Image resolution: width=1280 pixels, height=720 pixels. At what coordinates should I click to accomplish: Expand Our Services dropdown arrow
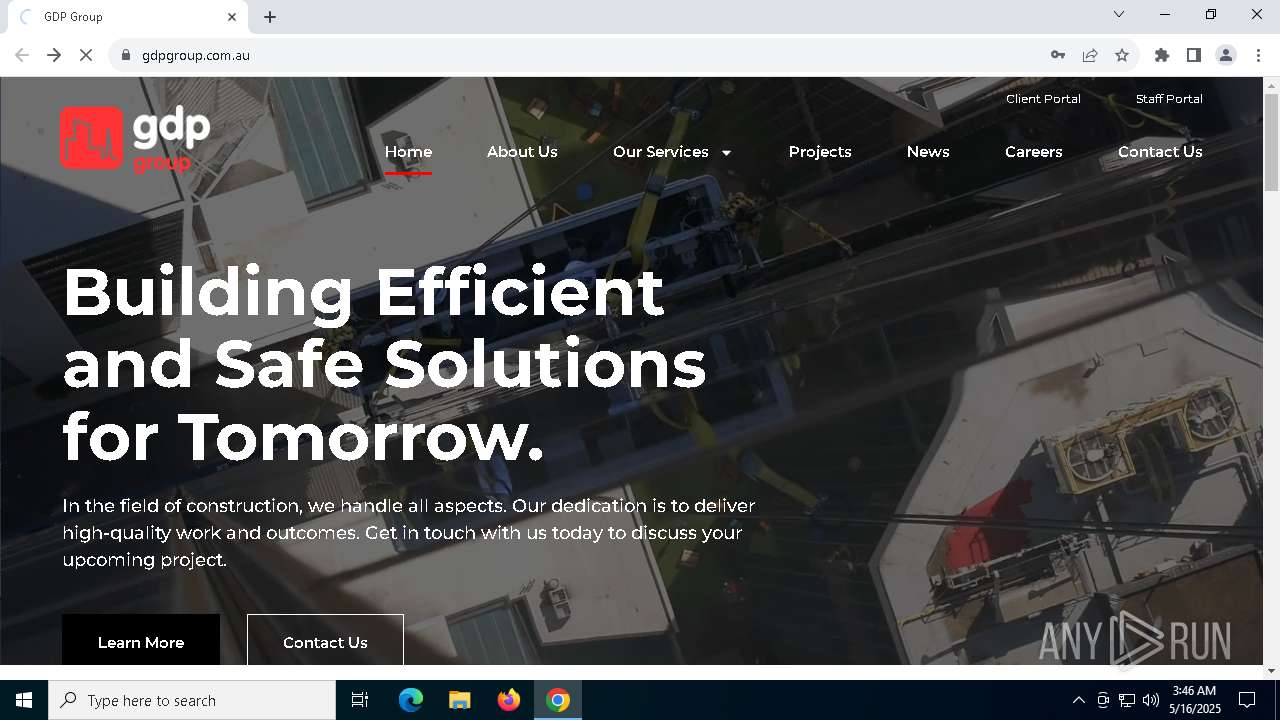click(x=726, y=153)
